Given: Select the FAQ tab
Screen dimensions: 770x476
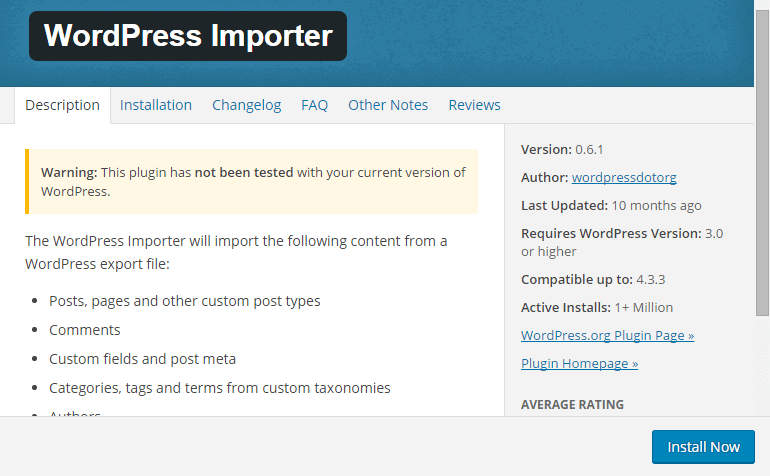Looking at the screenshot, I should pyautogui.click(x=314, y=105).
